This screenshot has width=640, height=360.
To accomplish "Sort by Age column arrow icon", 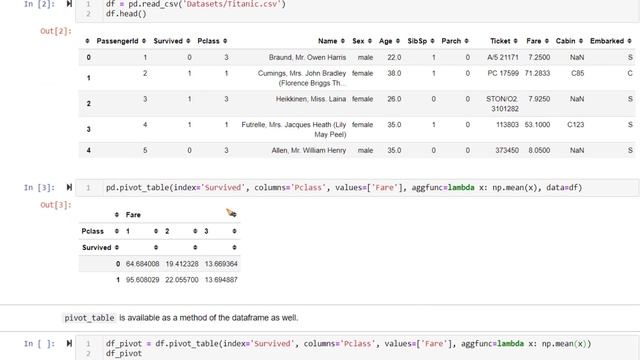I will [398, 41].
